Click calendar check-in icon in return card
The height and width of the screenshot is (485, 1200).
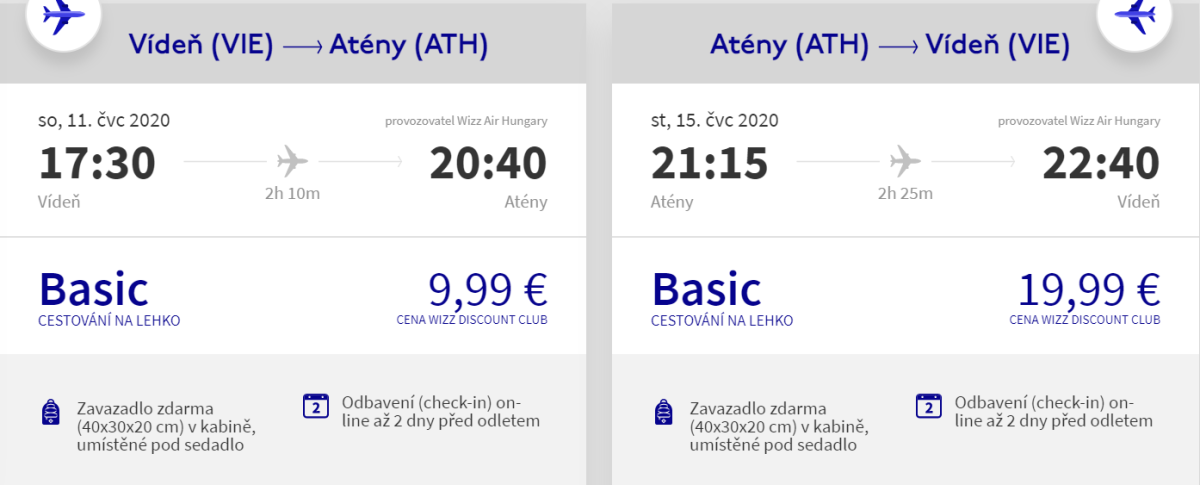[928, 406]
